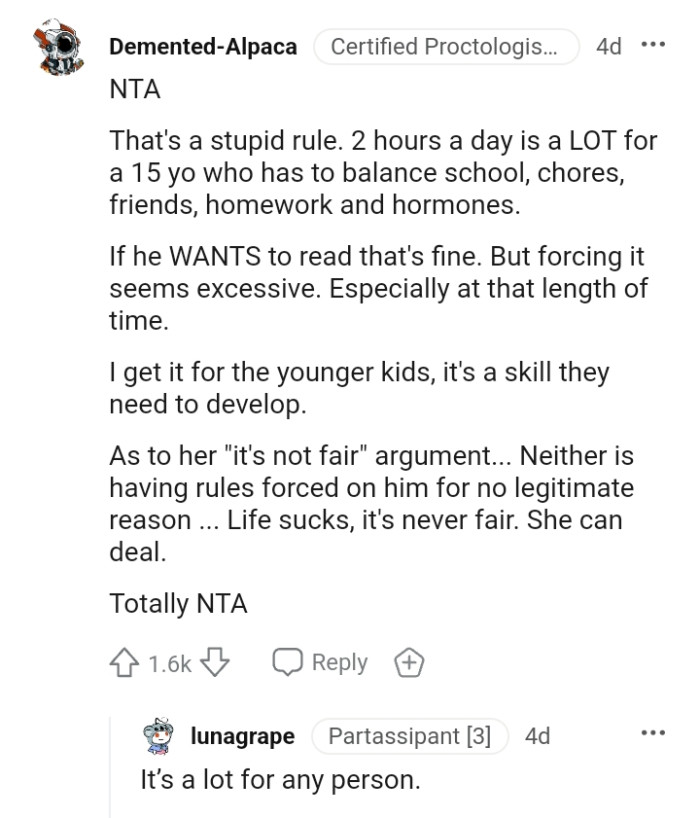700x818 pixels.
Task: Click the "Partassipant [3]" flair tag
Action: point(409,737)
